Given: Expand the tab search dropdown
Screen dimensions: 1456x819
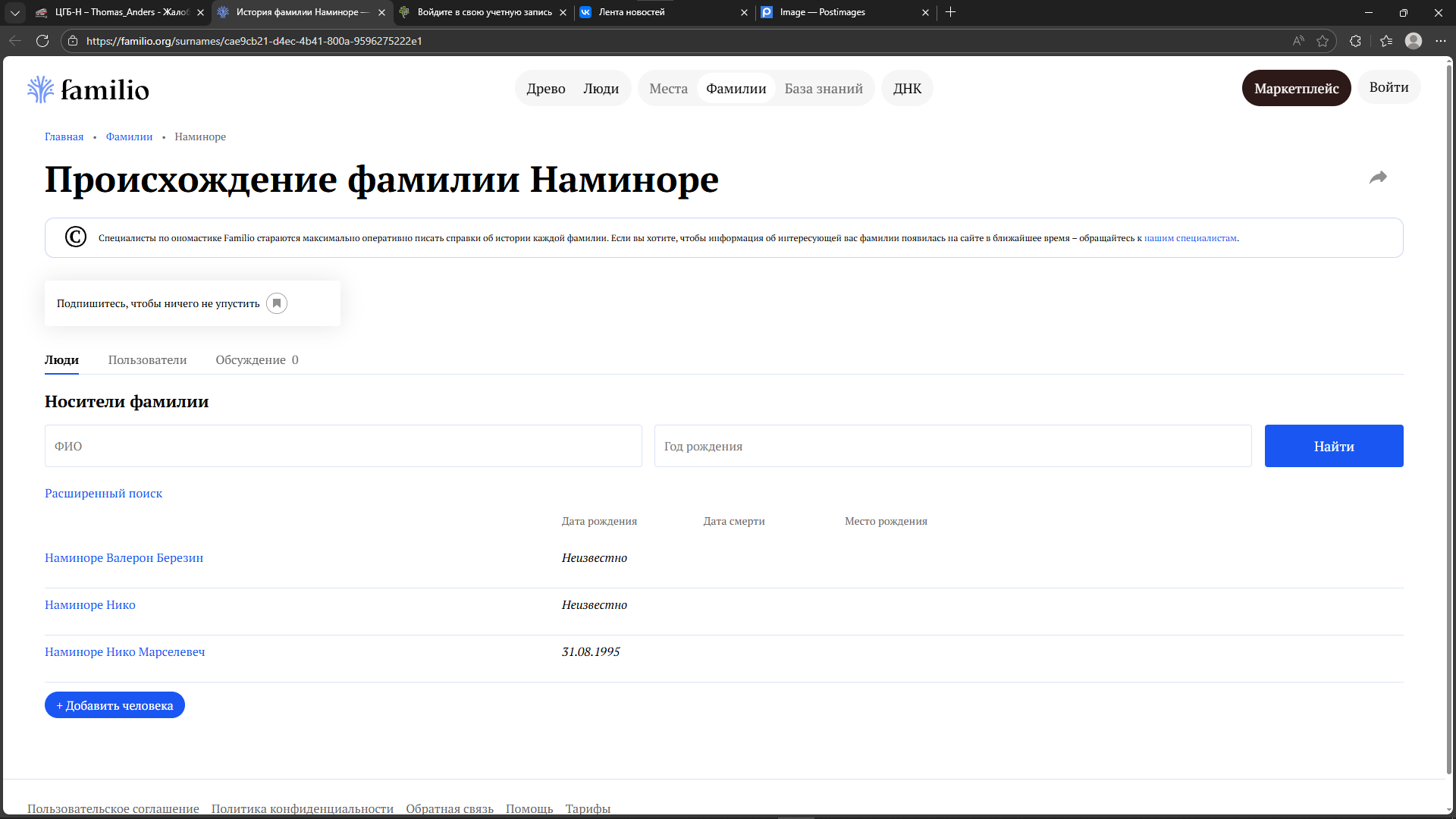Looking at the screenshot, I should click(14, 12).
